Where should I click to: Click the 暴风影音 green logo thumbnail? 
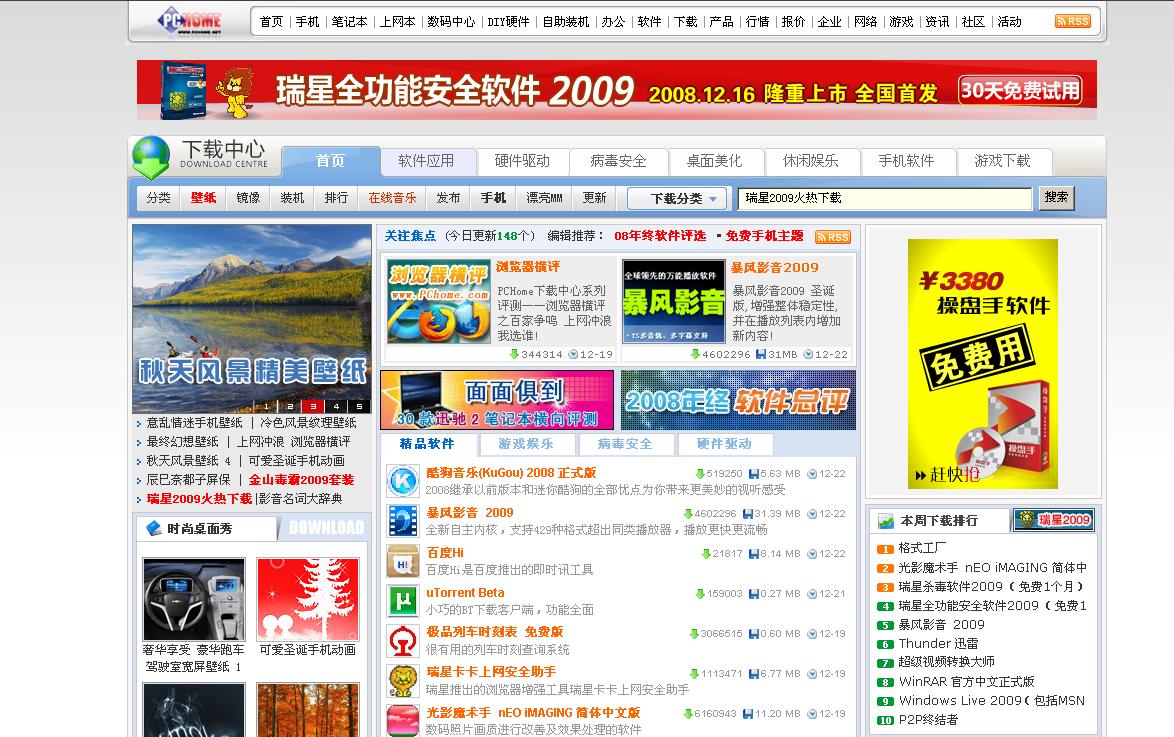pos(674,301)
